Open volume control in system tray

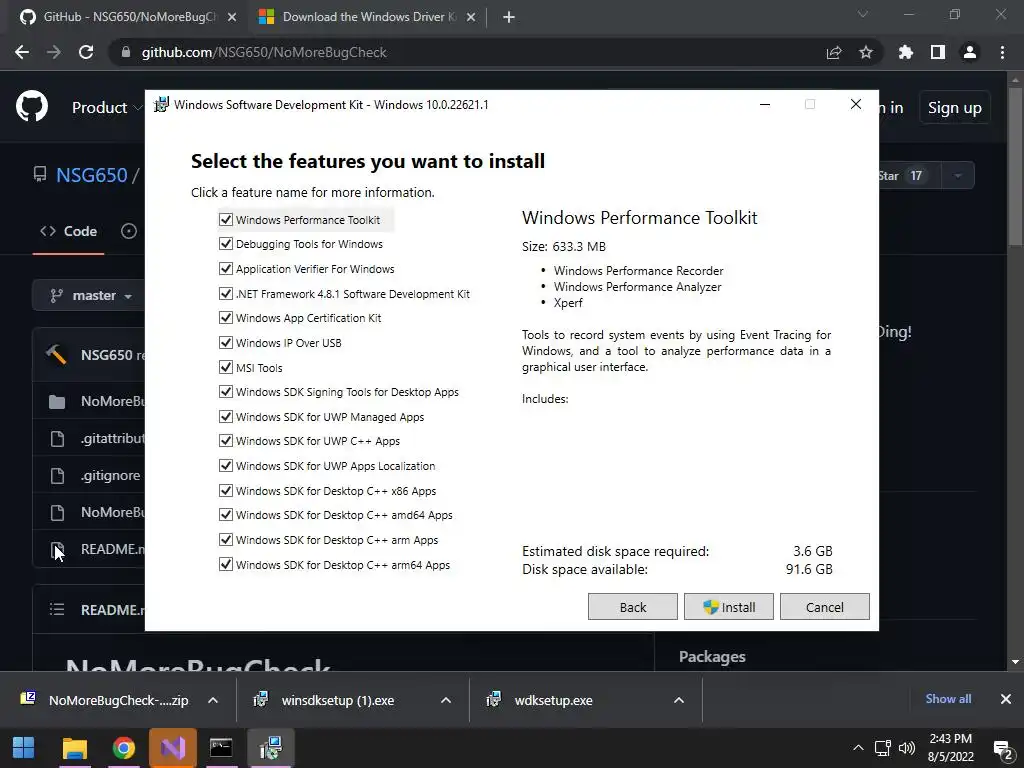(907, 748)
